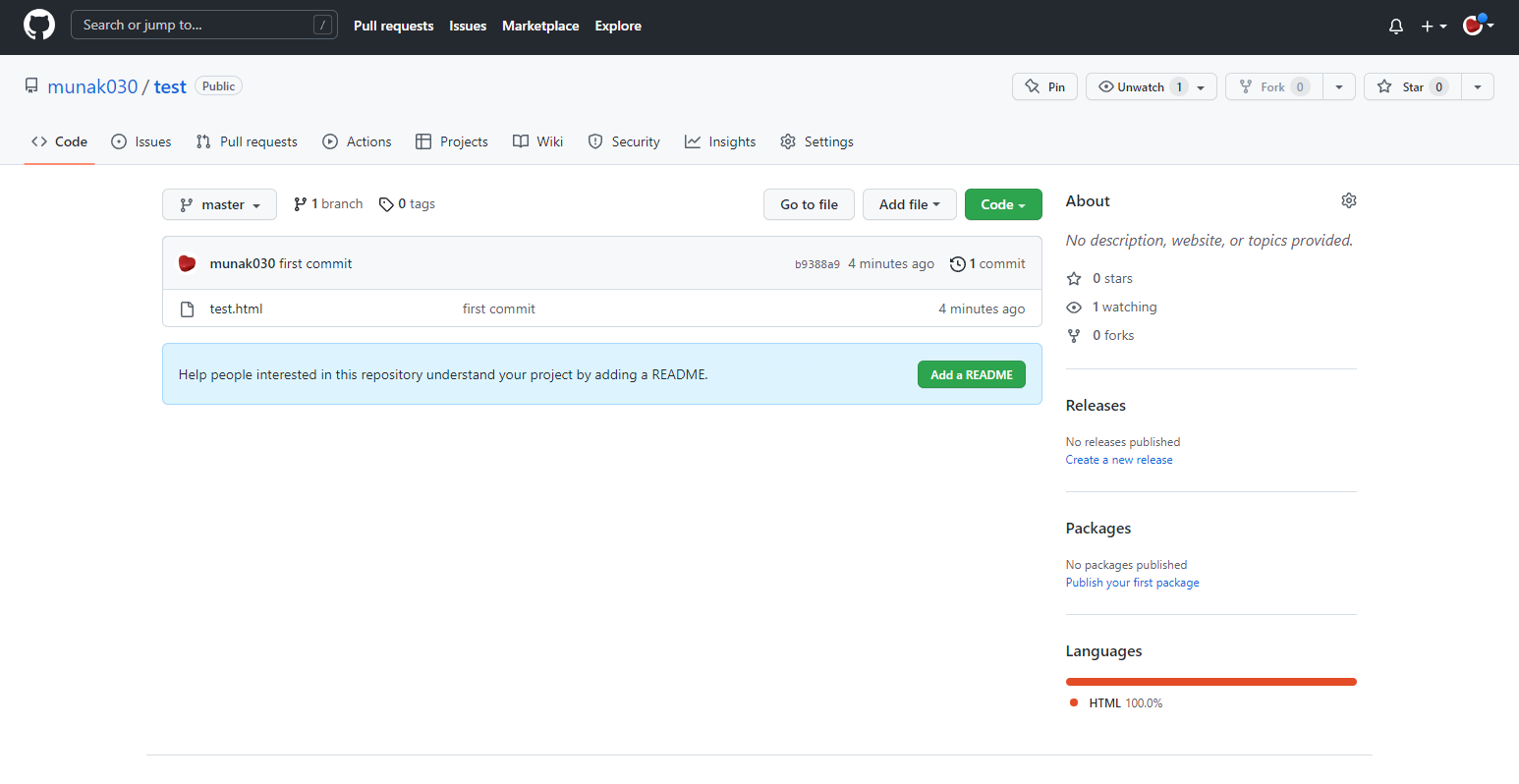
Task: Open munak030 commit author link
Action: point(243,263)
